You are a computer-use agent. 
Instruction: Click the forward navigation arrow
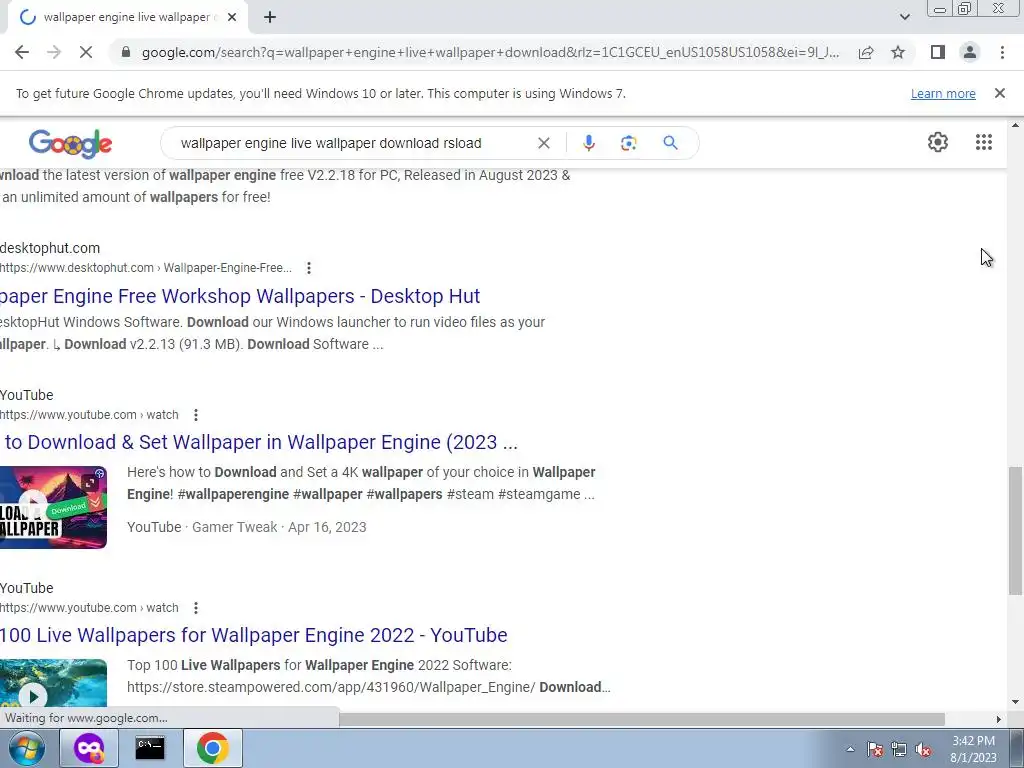point(54,52)
